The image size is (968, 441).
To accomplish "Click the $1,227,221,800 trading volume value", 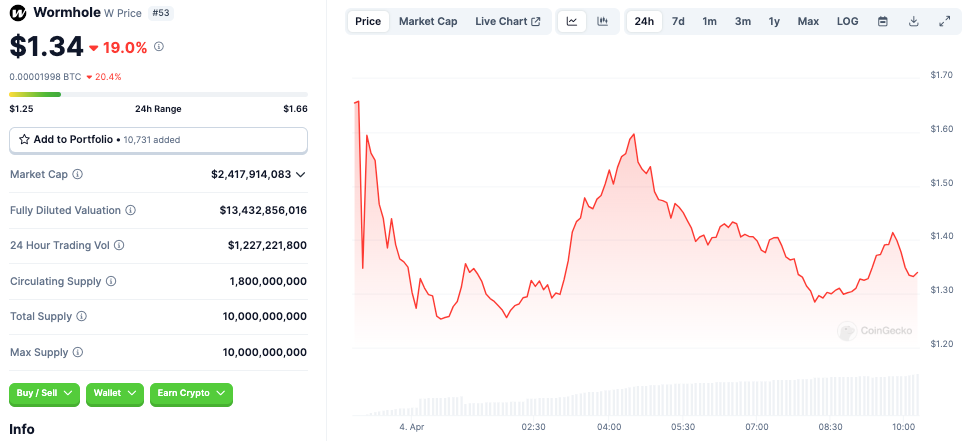I will point(267,246).
